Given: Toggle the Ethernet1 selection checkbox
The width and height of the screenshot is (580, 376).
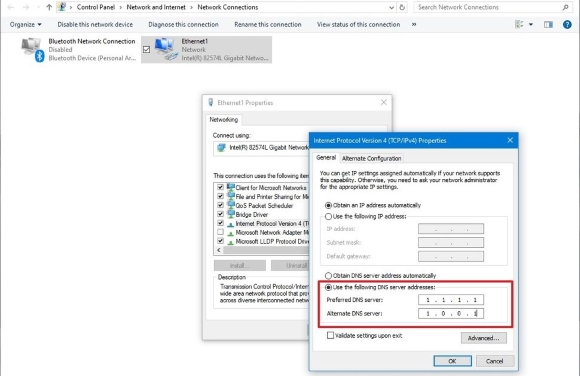Looking at the screenshot, I should [x=146, y=49].
